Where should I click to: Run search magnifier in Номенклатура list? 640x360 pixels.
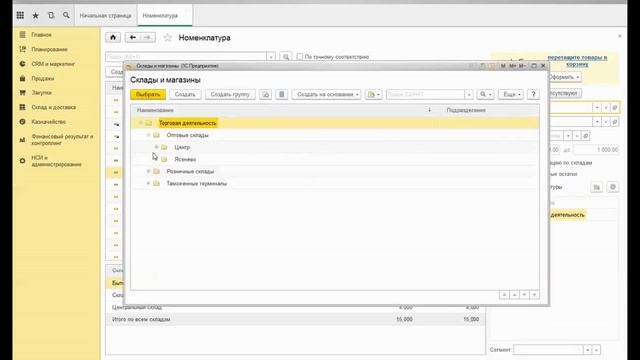(286, 57)
